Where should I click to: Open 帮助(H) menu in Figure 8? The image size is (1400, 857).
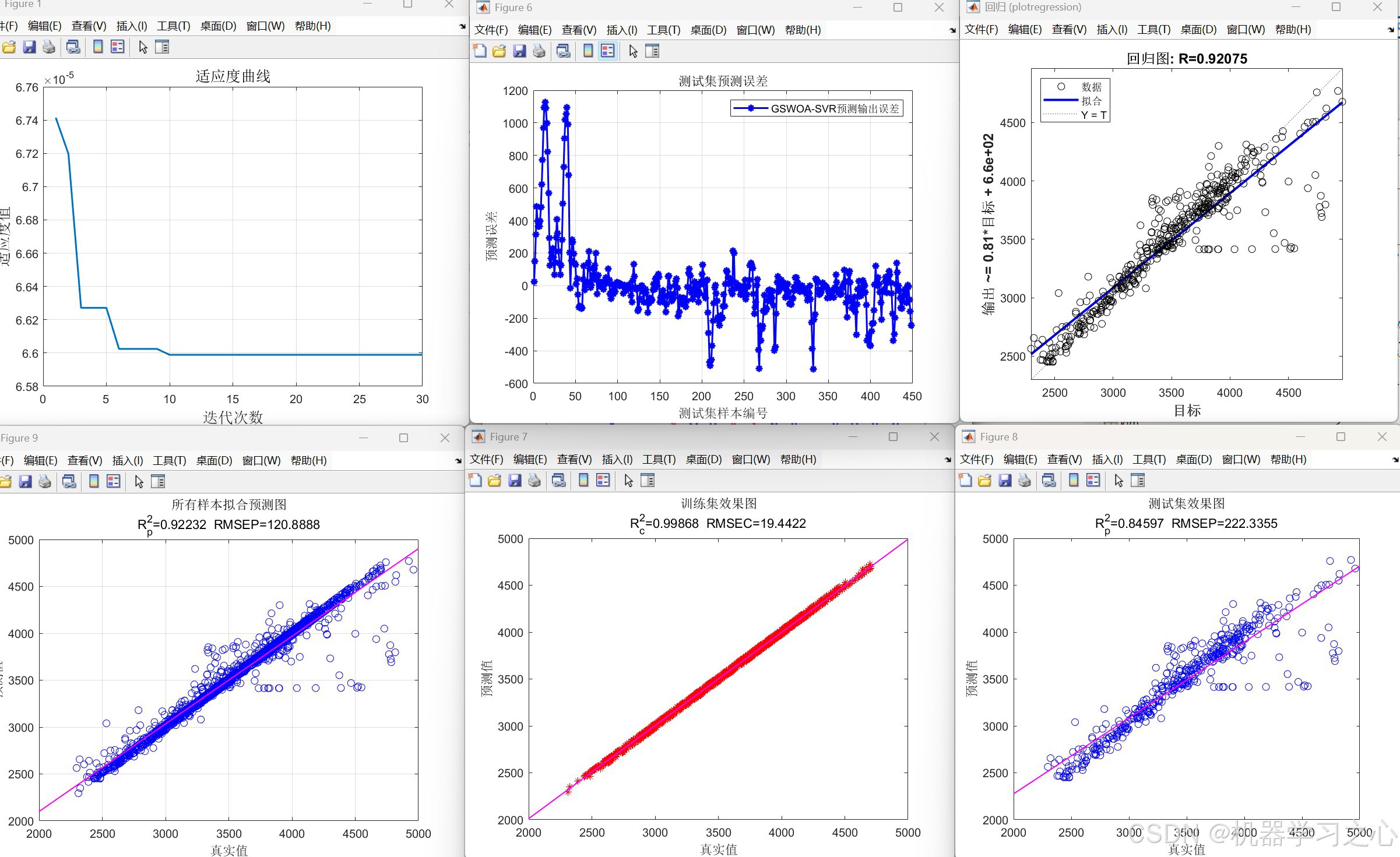click(1288, 460)
